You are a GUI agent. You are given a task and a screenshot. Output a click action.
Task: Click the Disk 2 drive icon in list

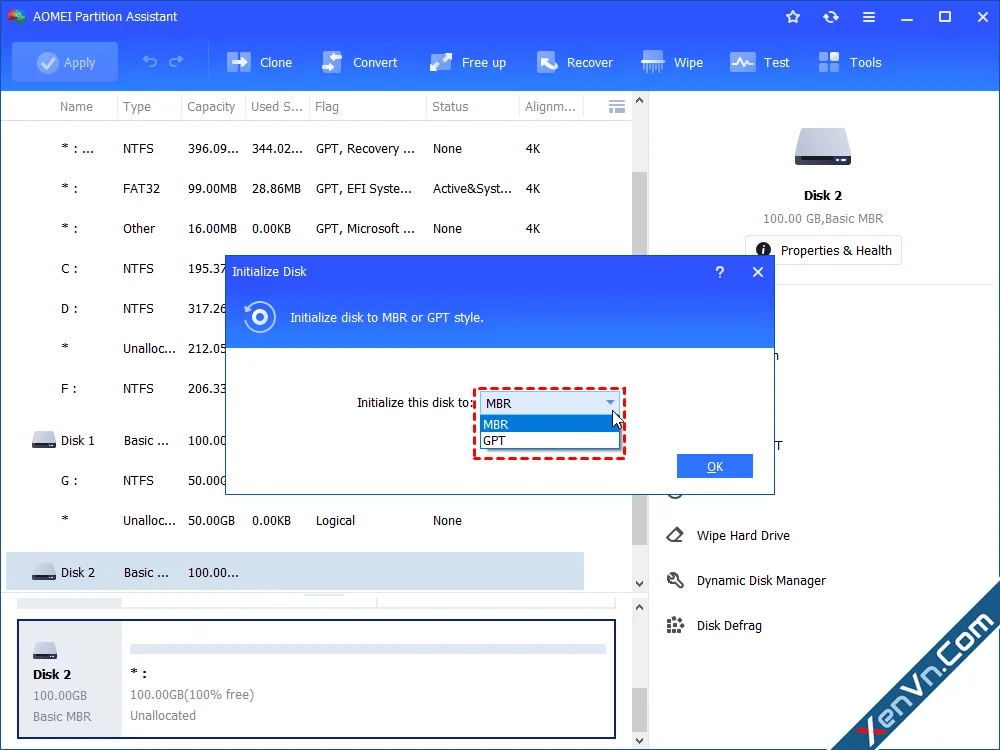click(x=44, y=571)
